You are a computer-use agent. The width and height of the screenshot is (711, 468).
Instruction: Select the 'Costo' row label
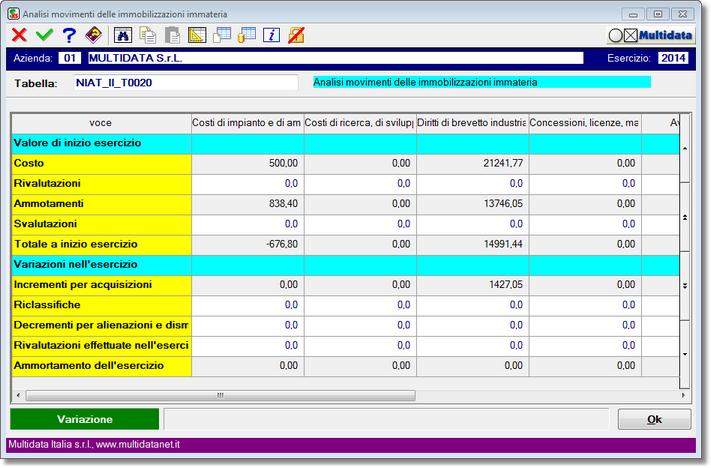101,163
